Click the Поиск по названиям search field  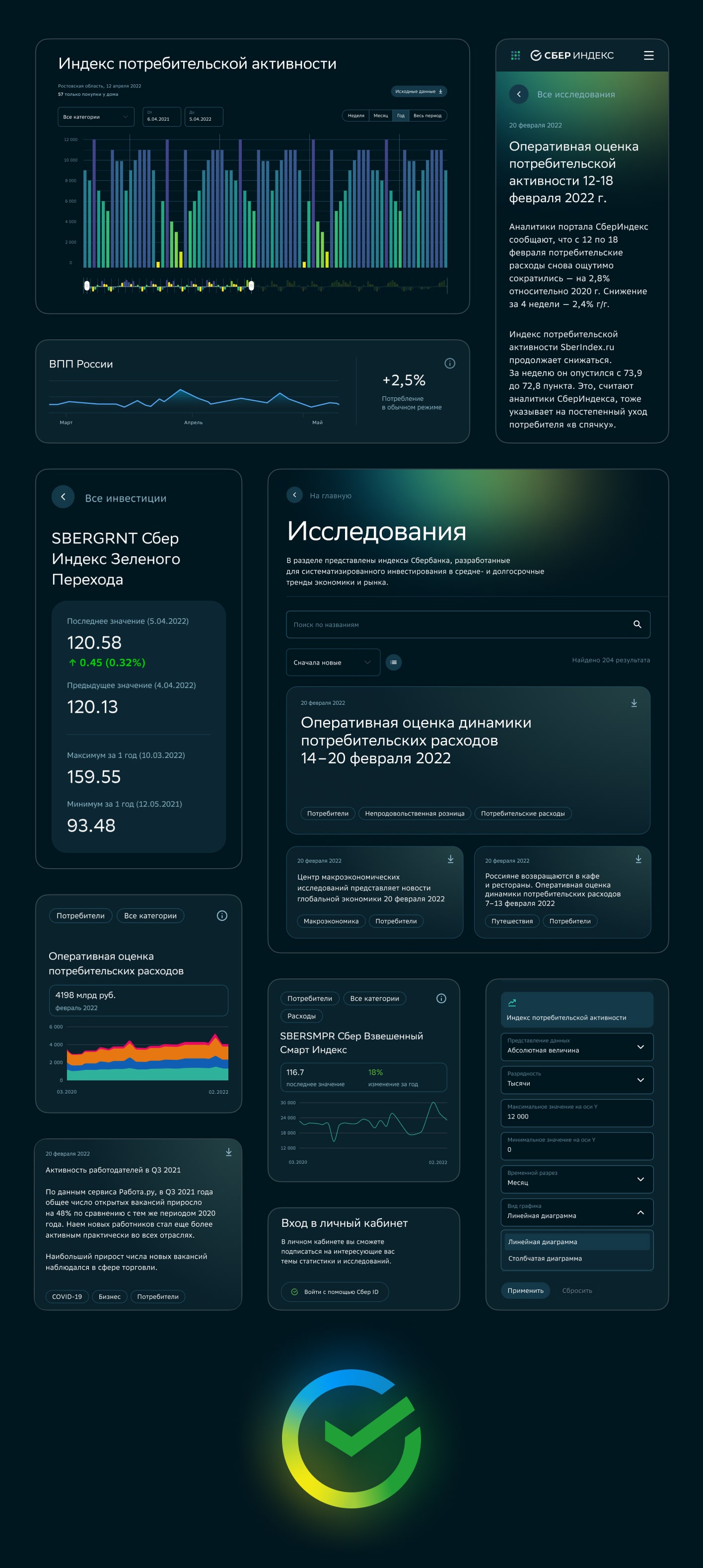[468, 624]
